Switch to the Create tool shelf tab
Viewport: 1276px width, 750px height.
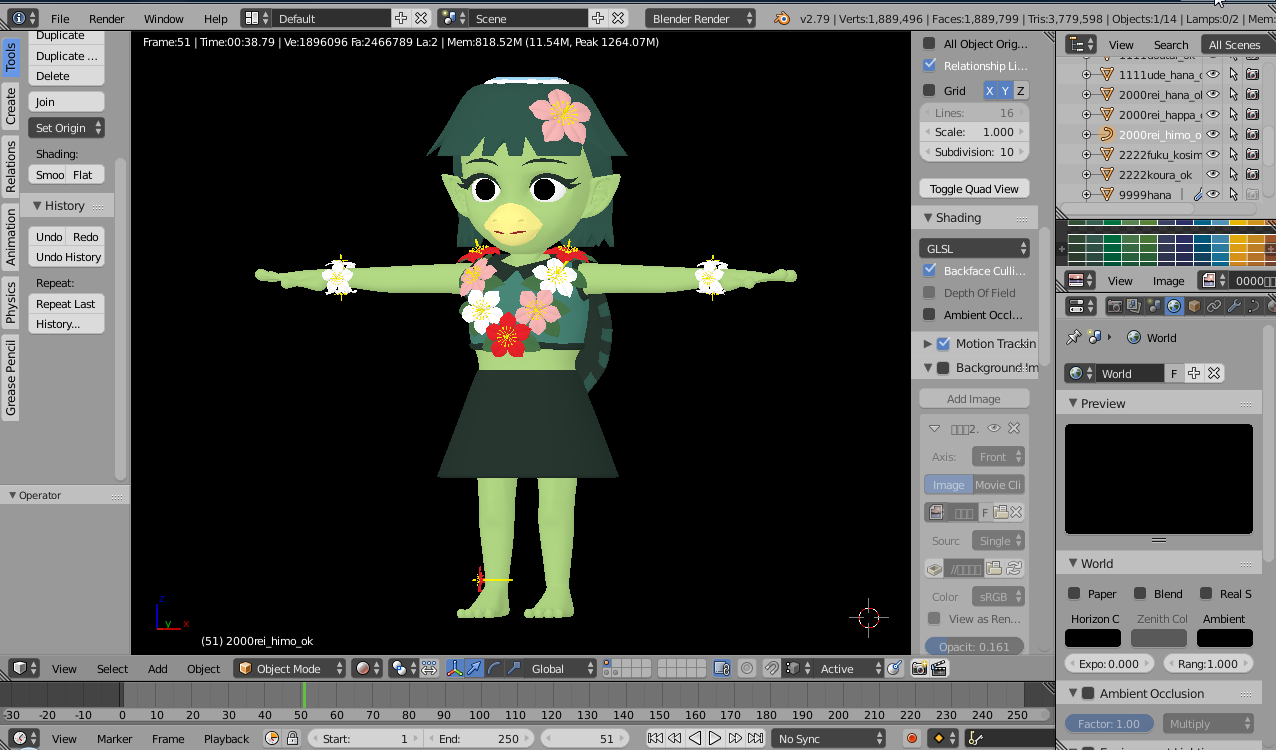point(11,106)
